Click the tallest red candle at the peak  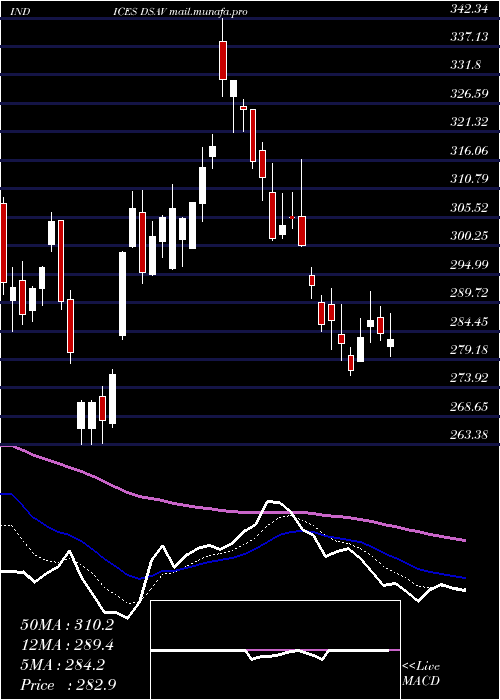[x=223, y=60]
